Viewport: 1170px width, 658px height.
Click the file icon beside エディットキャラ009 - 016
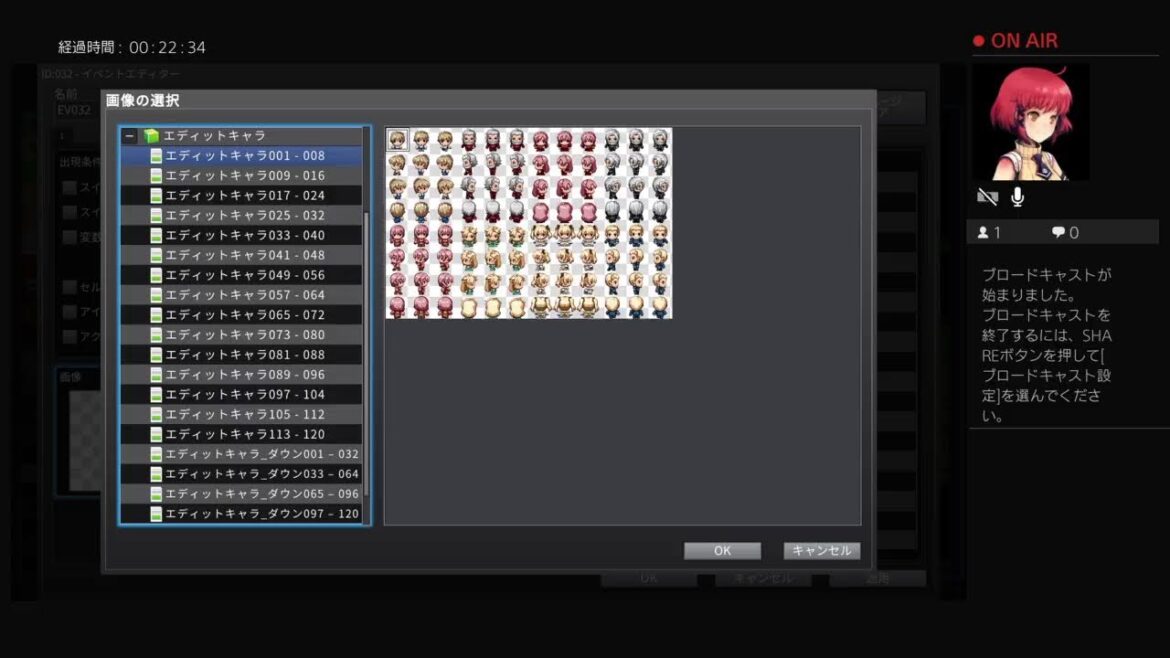pos(156,176)
